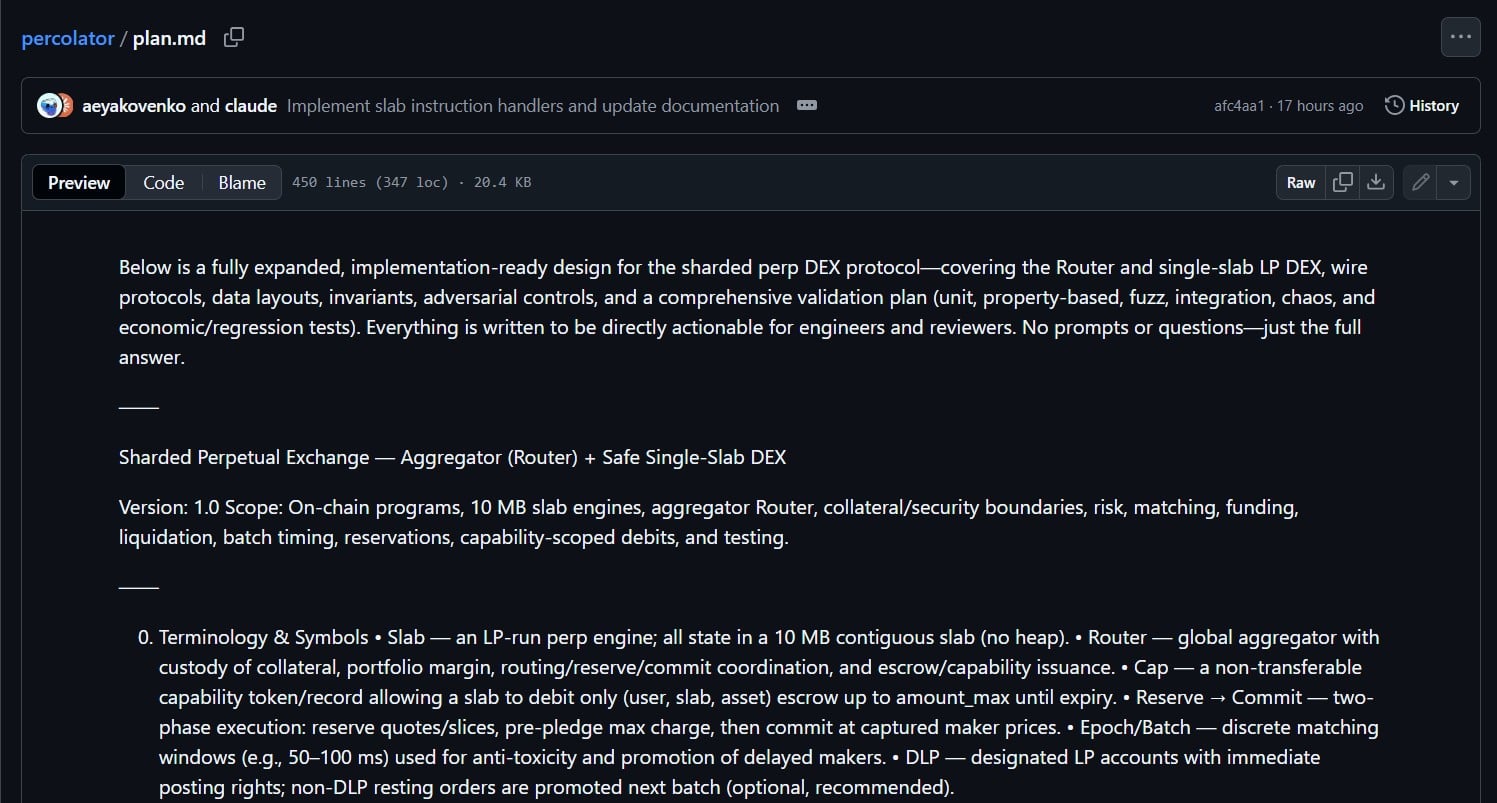This screenshot has width=1497, height=803.
Task: Click the Raw button
Action: 1300,183
